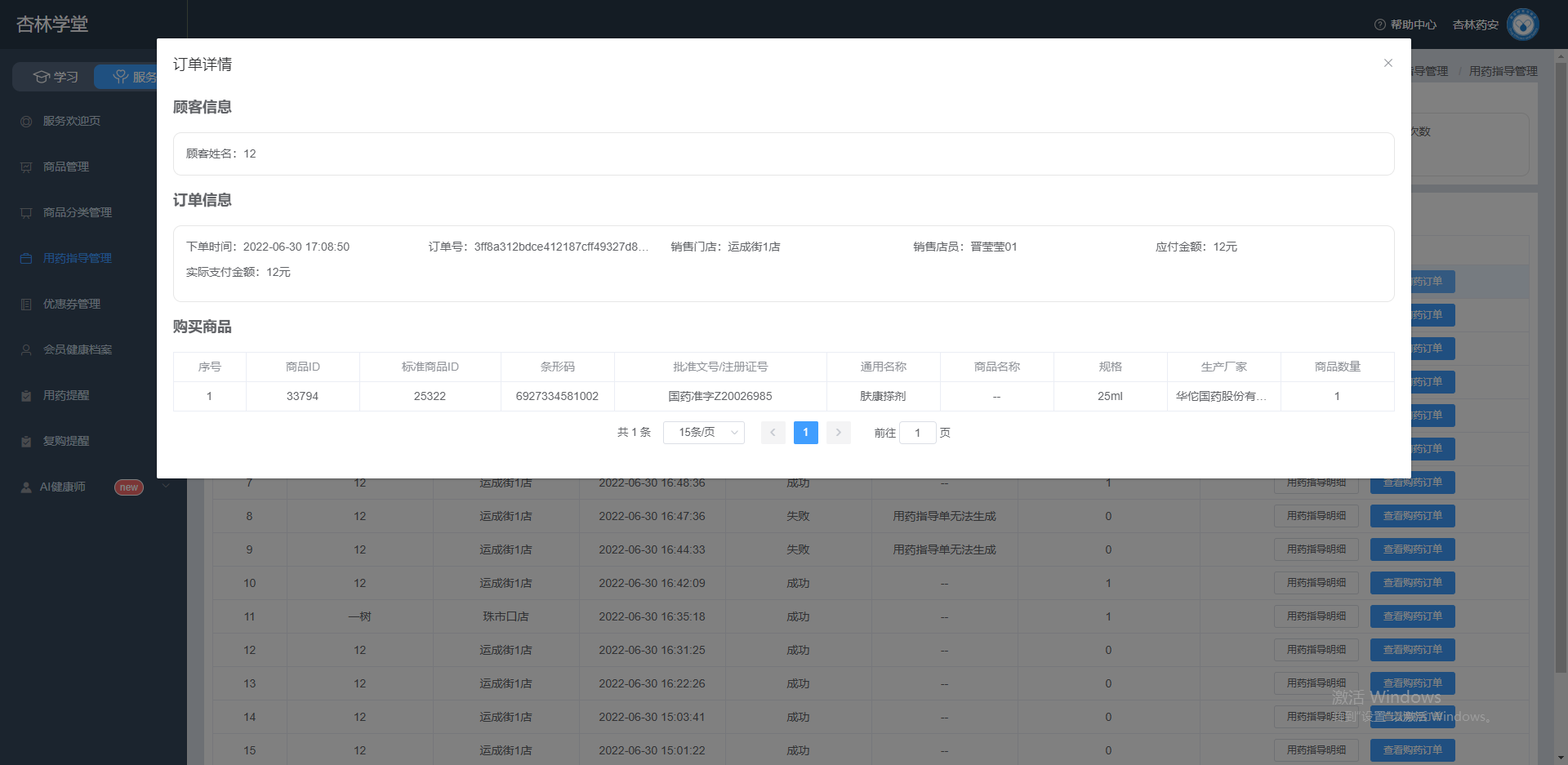Click the page vertical scrollbar

1561,366
